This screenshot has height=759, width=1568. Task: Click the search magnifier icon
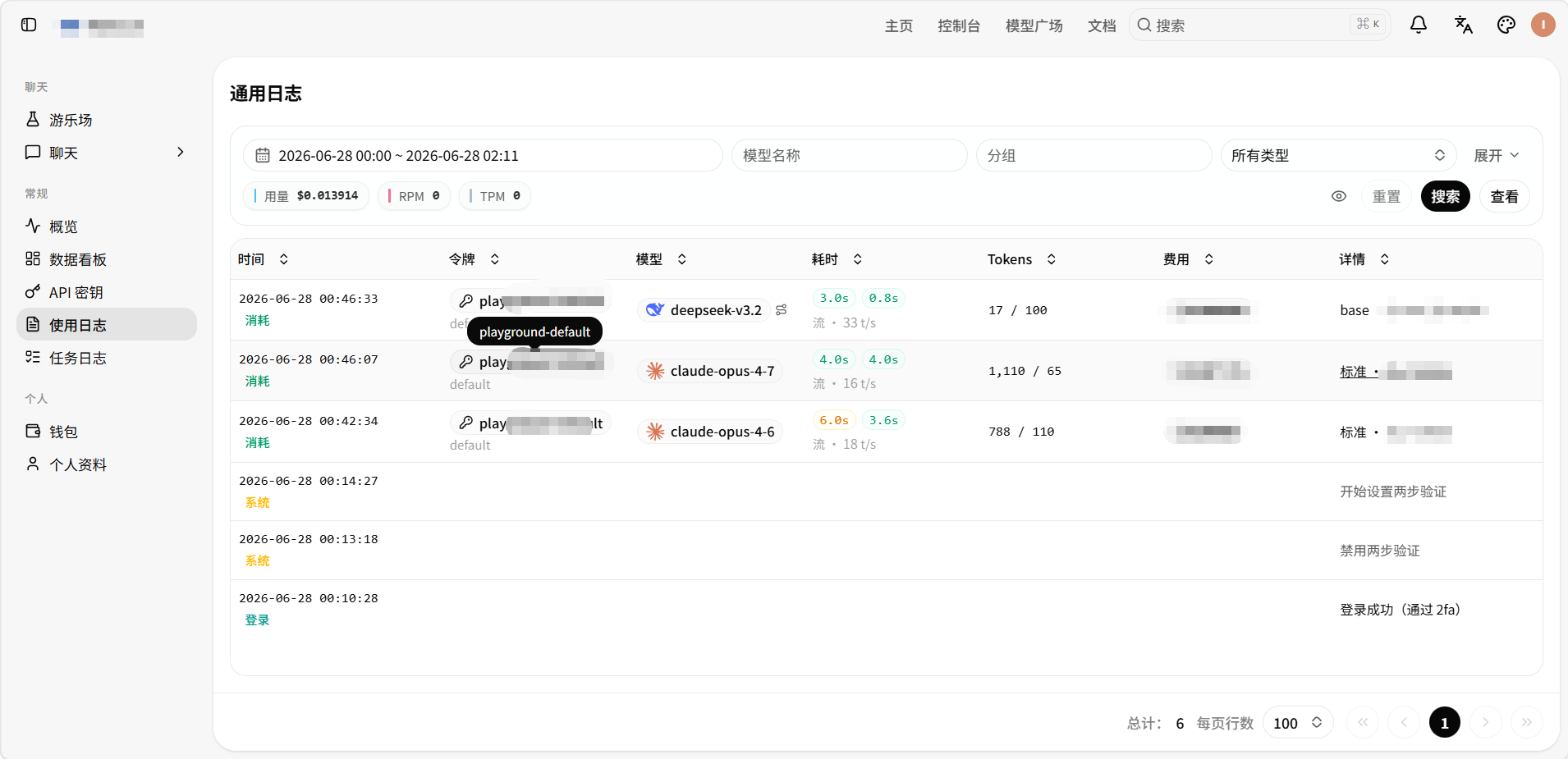[x=1144, y=25]
